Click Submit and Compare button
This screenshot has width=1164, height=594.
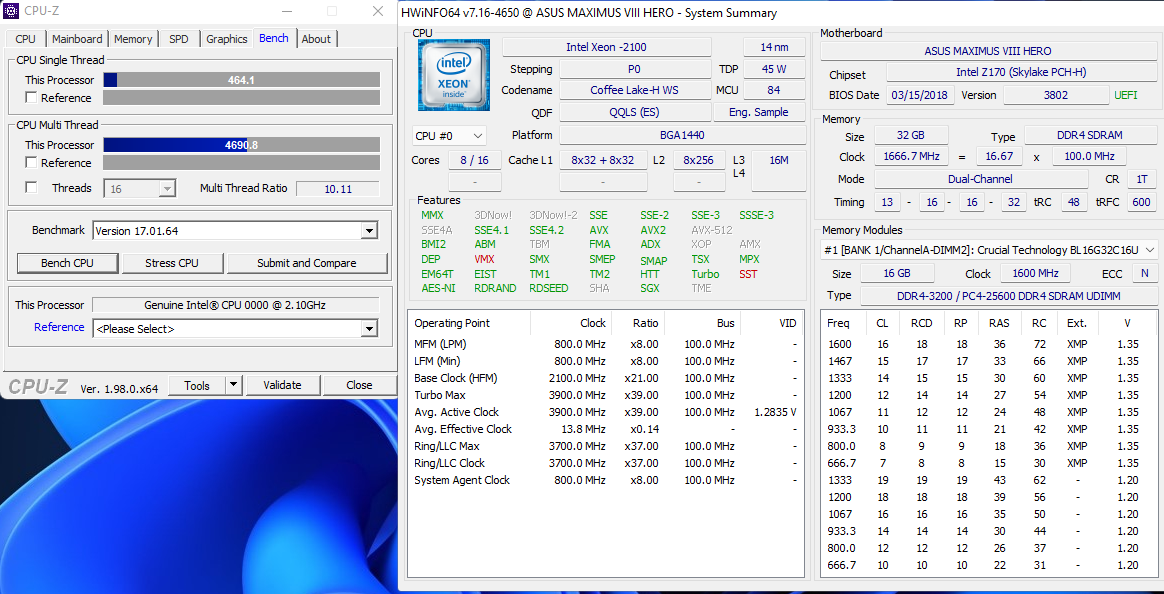307,263
